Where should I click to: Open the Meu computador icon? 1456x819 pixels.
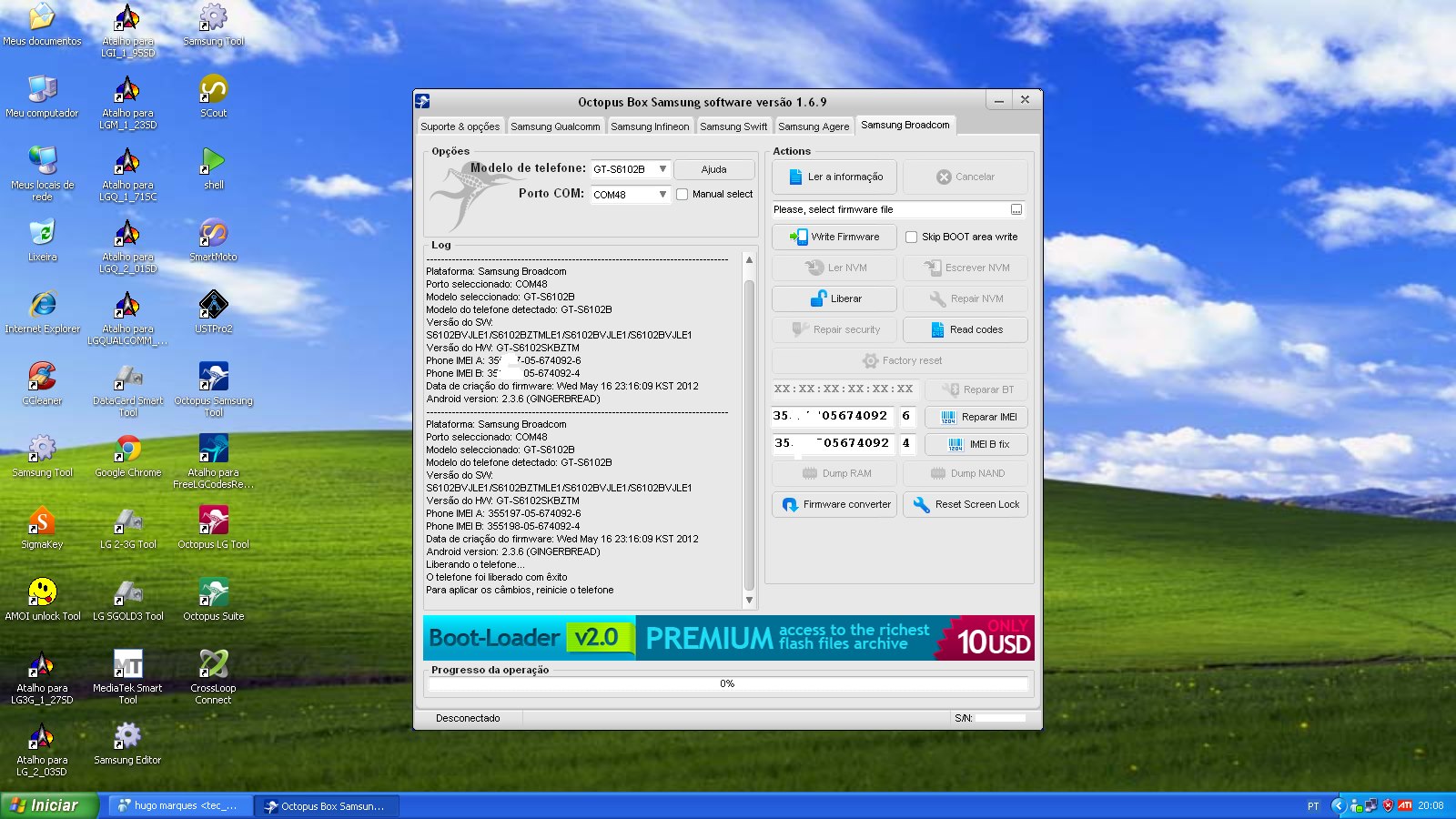click(42, 96)
